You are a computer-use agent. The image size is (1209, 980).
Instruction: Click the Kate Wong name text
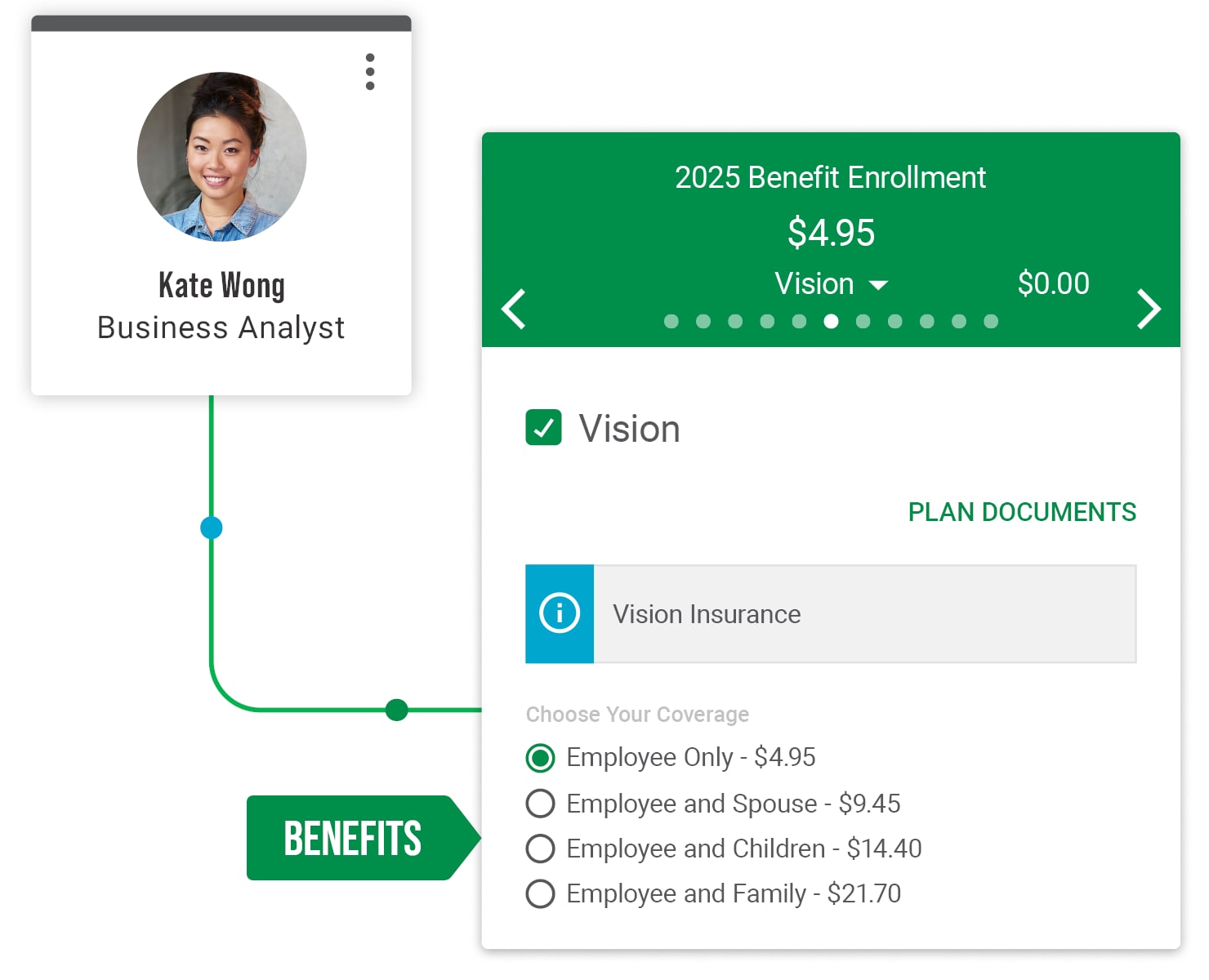click(221, 286)
